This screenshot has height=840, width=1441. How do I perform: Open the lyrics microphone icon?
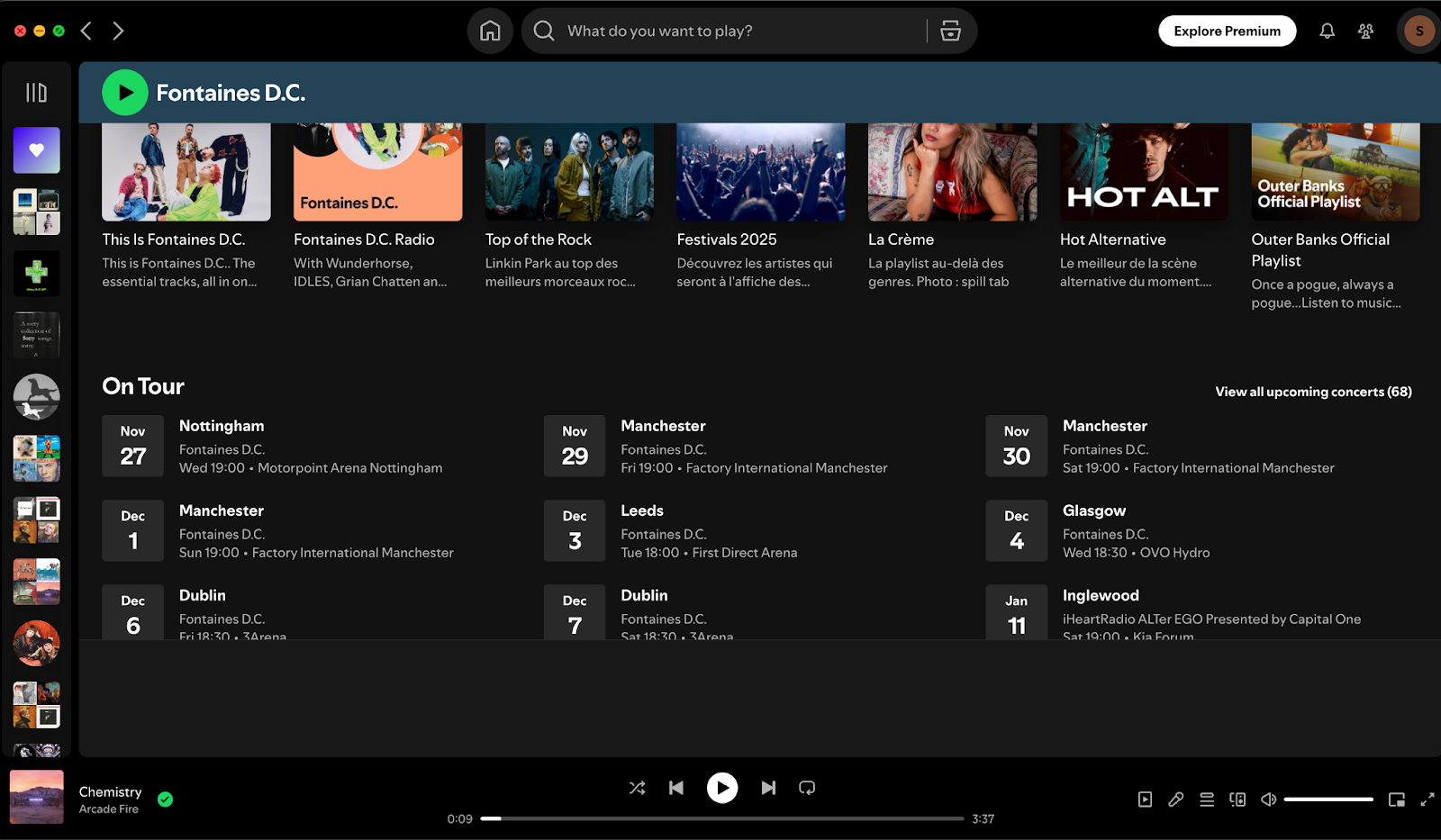[x=1176, y=799]
